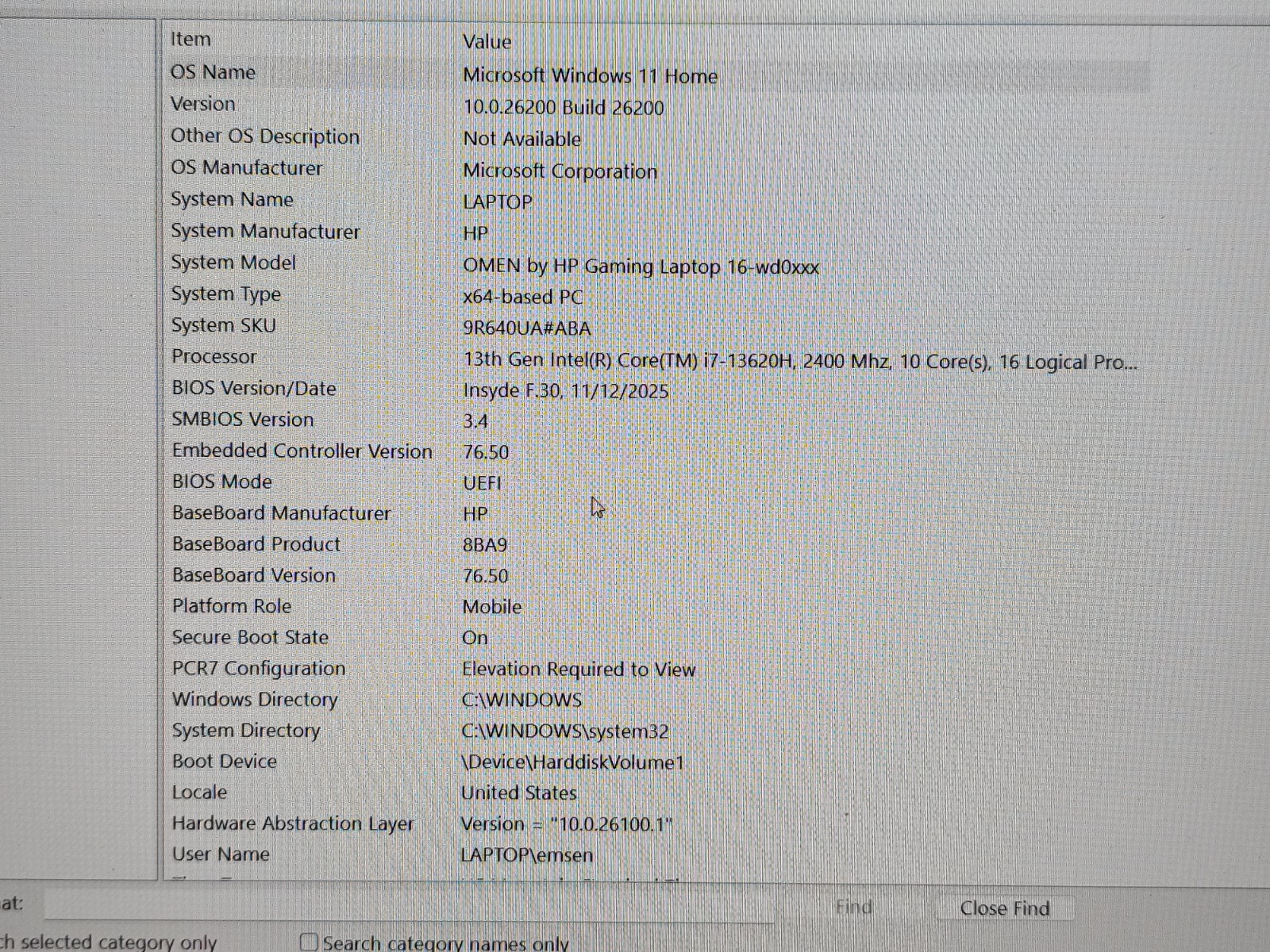The height and width of the screenshot is (952, 1270).
Task: Select the System SKU row label
Action: (x=224, y=325)
